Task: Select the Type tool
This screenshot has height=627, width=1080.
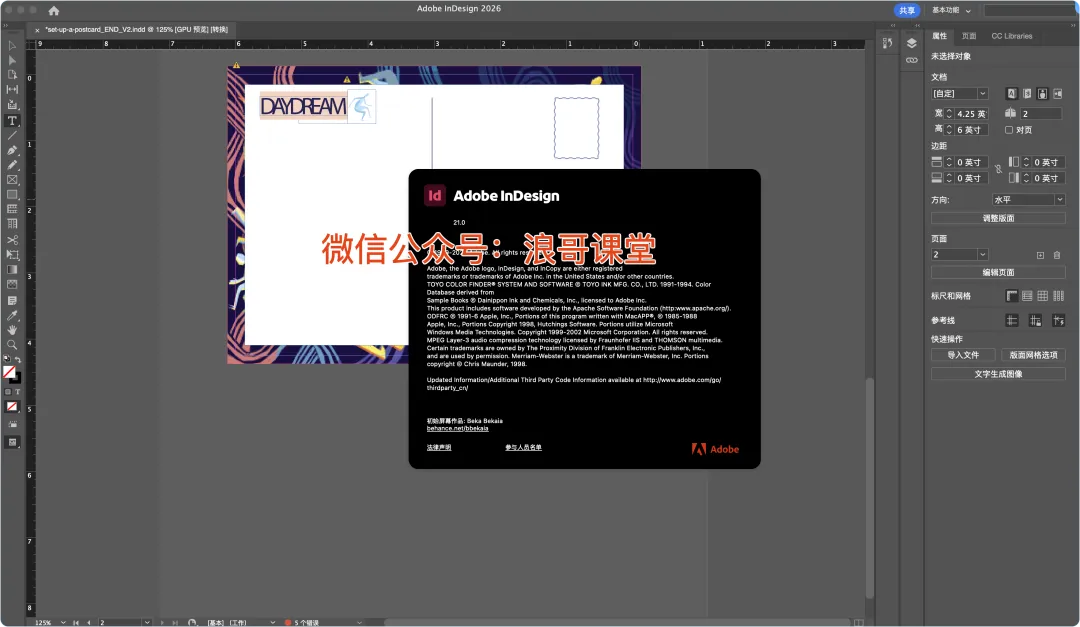Action: (x=12, y=121)
